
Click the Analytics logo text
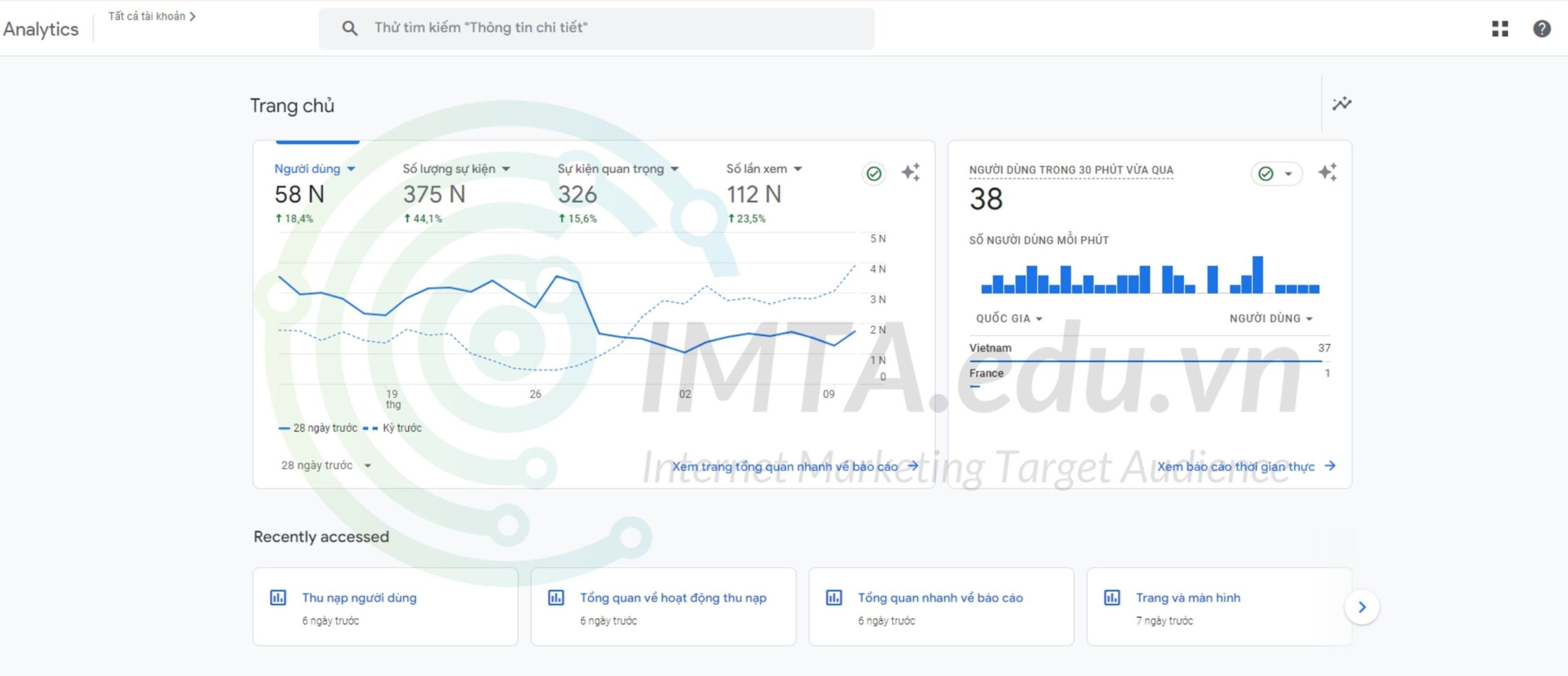click(41, 29)
